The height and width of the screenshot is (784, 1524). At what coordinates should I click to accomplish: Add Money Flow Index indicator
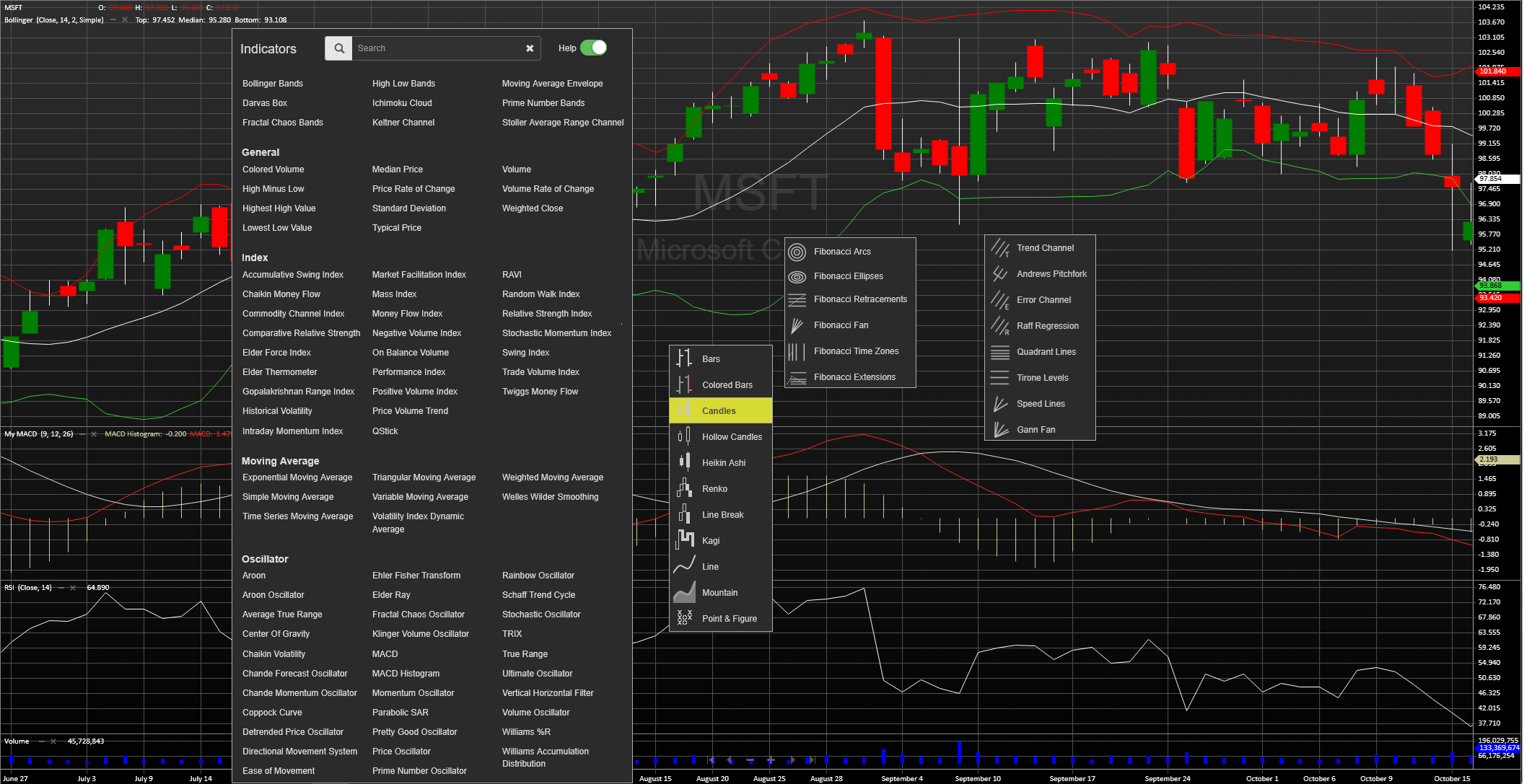tap(408, 314)
